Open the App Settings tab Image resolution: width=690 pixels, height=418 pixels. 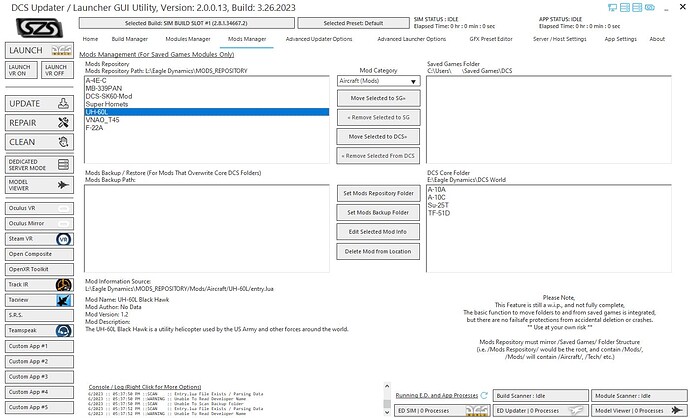pos(620,39)
